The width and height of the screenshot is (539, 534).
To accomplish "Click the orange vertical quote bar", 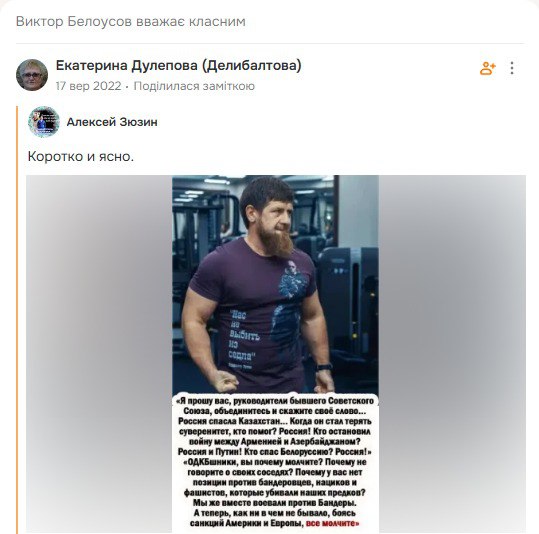I will [17, 320].
